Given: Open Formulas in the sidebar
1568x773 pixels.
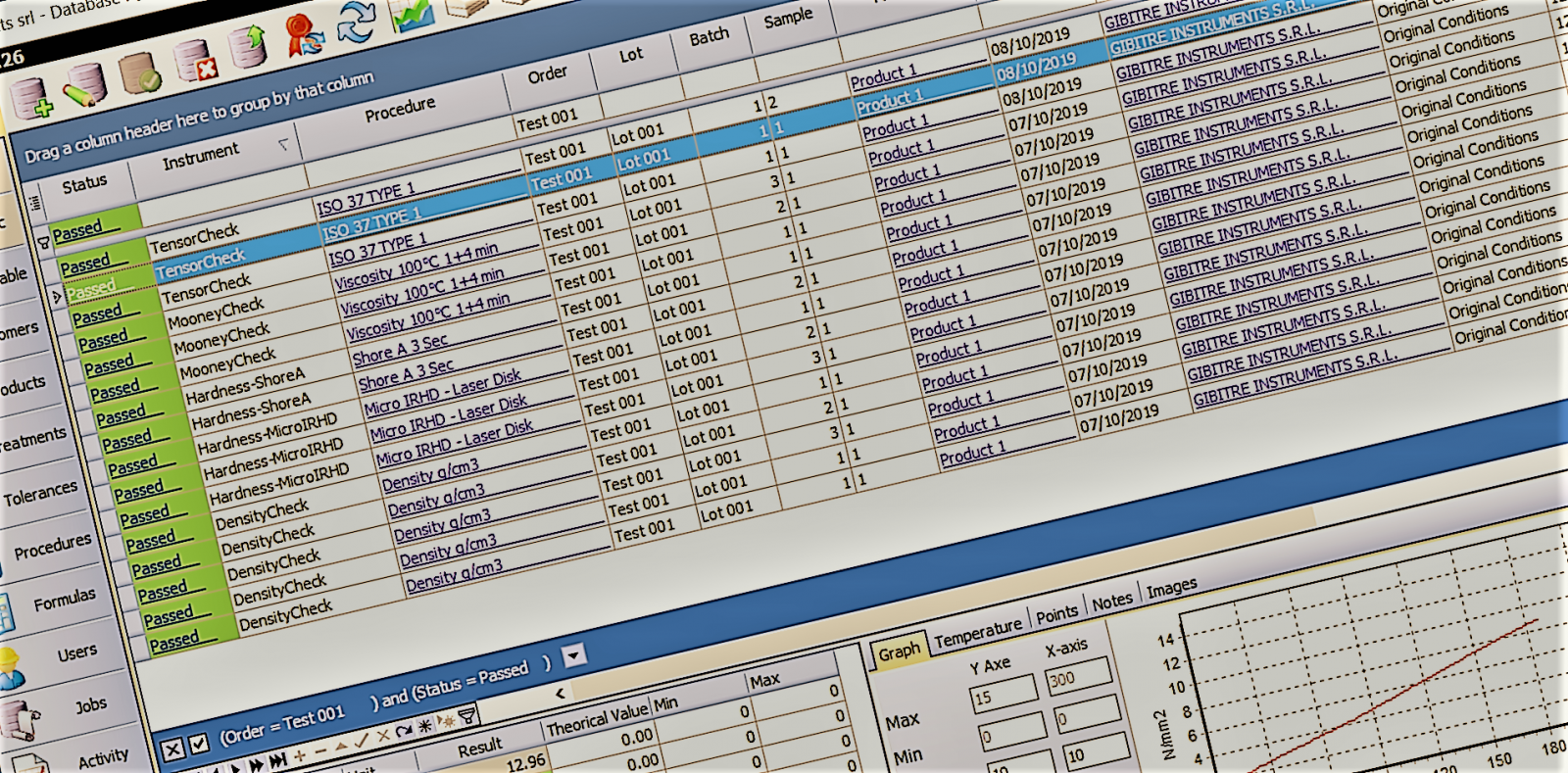Looking at the screenshot, I should (x=65, y=599).
